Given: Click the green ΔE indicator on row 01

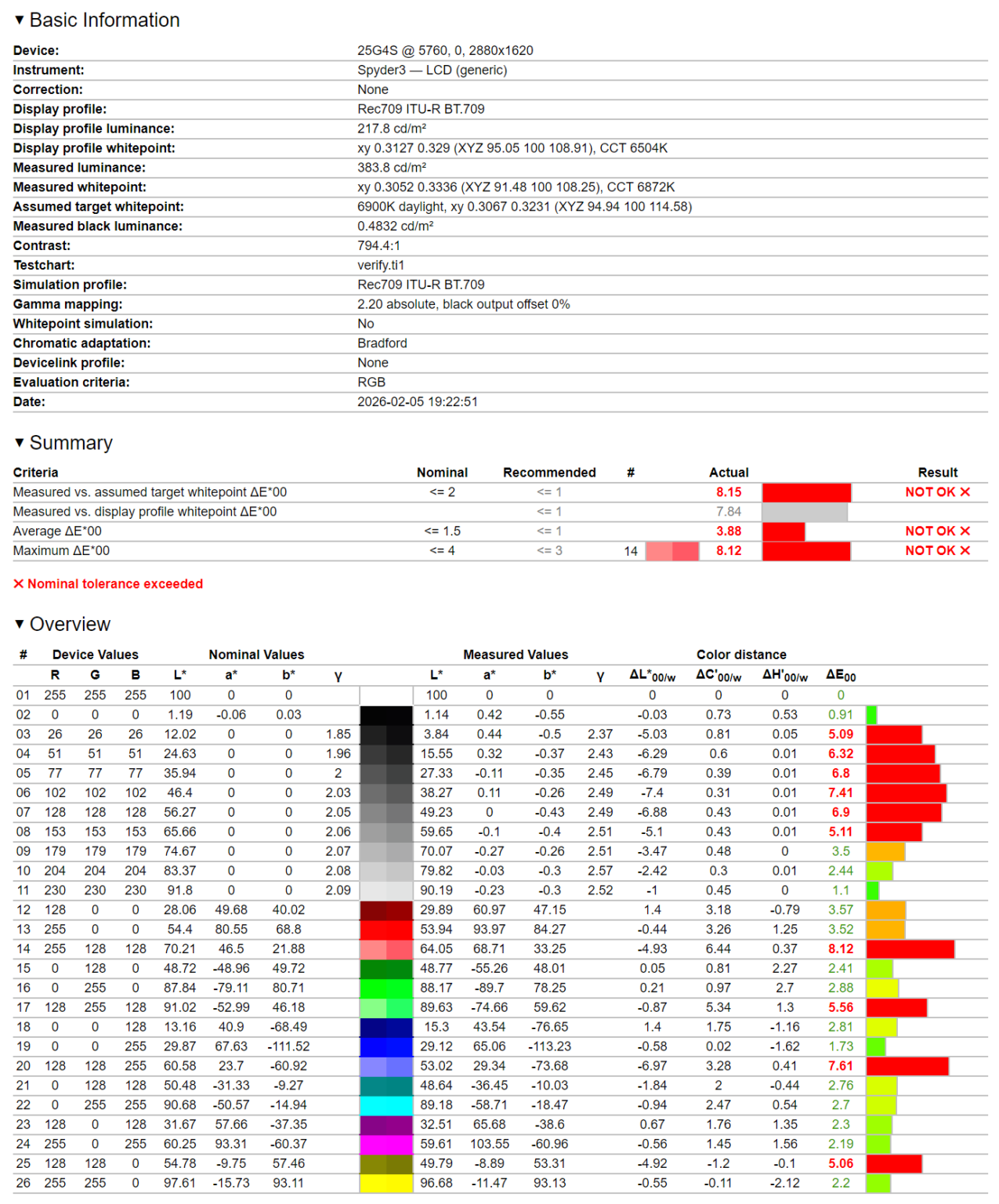Looking at the screenshot, I should point(841,694).
